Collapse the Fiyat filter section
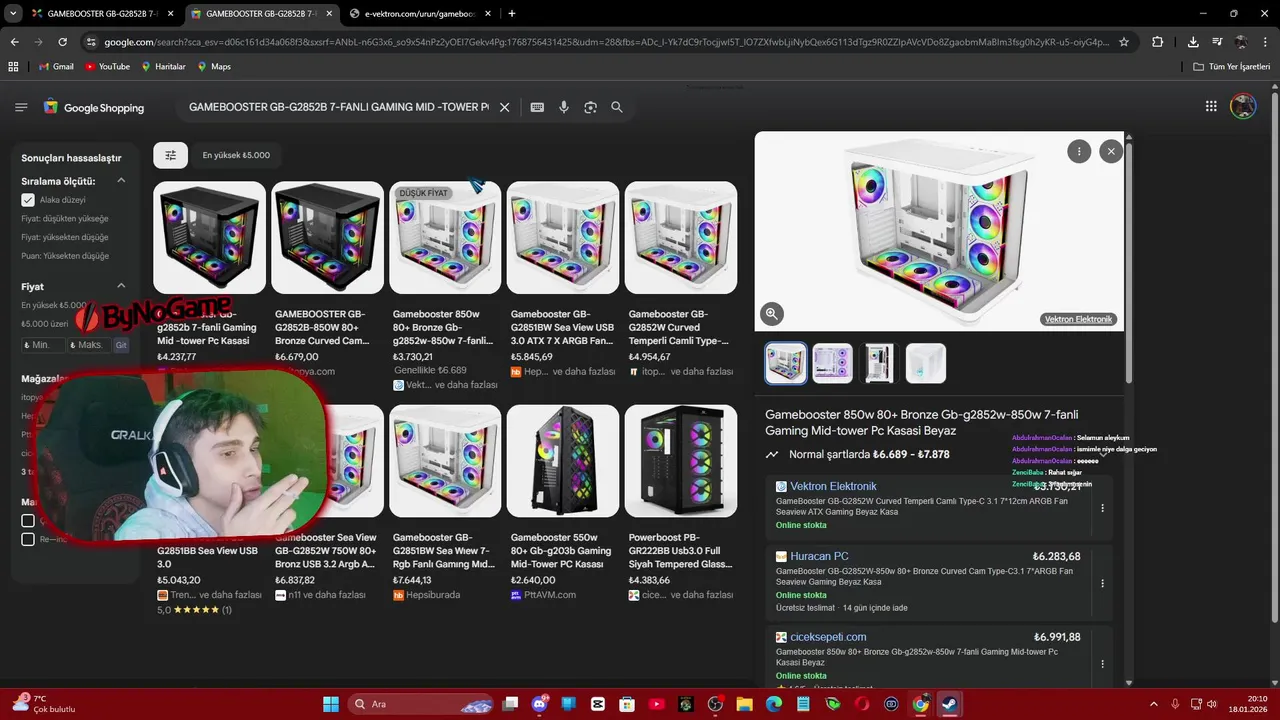Screen dimensions: 1280x720 121,286
